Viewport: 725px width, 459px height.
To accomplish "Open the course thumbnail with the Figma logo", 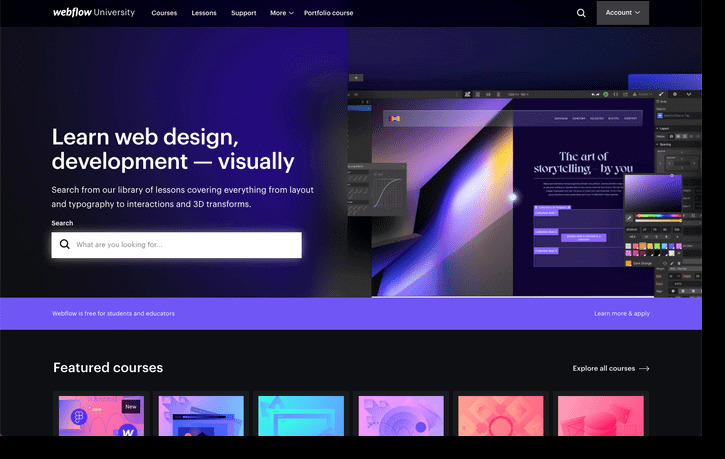I will (x=101, y=416).
